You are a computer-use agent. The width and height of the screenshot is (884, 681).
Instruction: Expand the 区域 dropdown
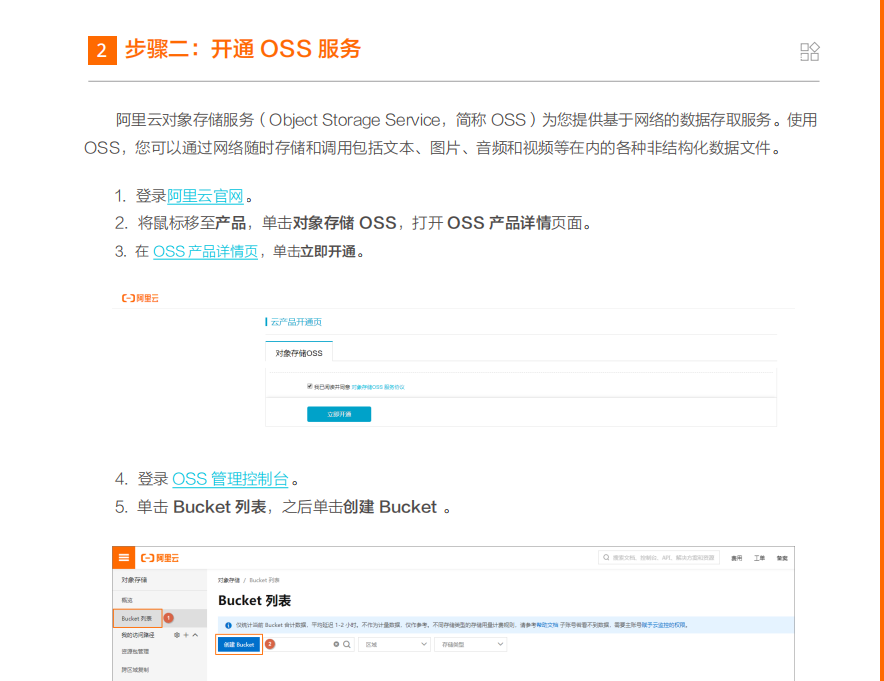(x=395, y=644)
